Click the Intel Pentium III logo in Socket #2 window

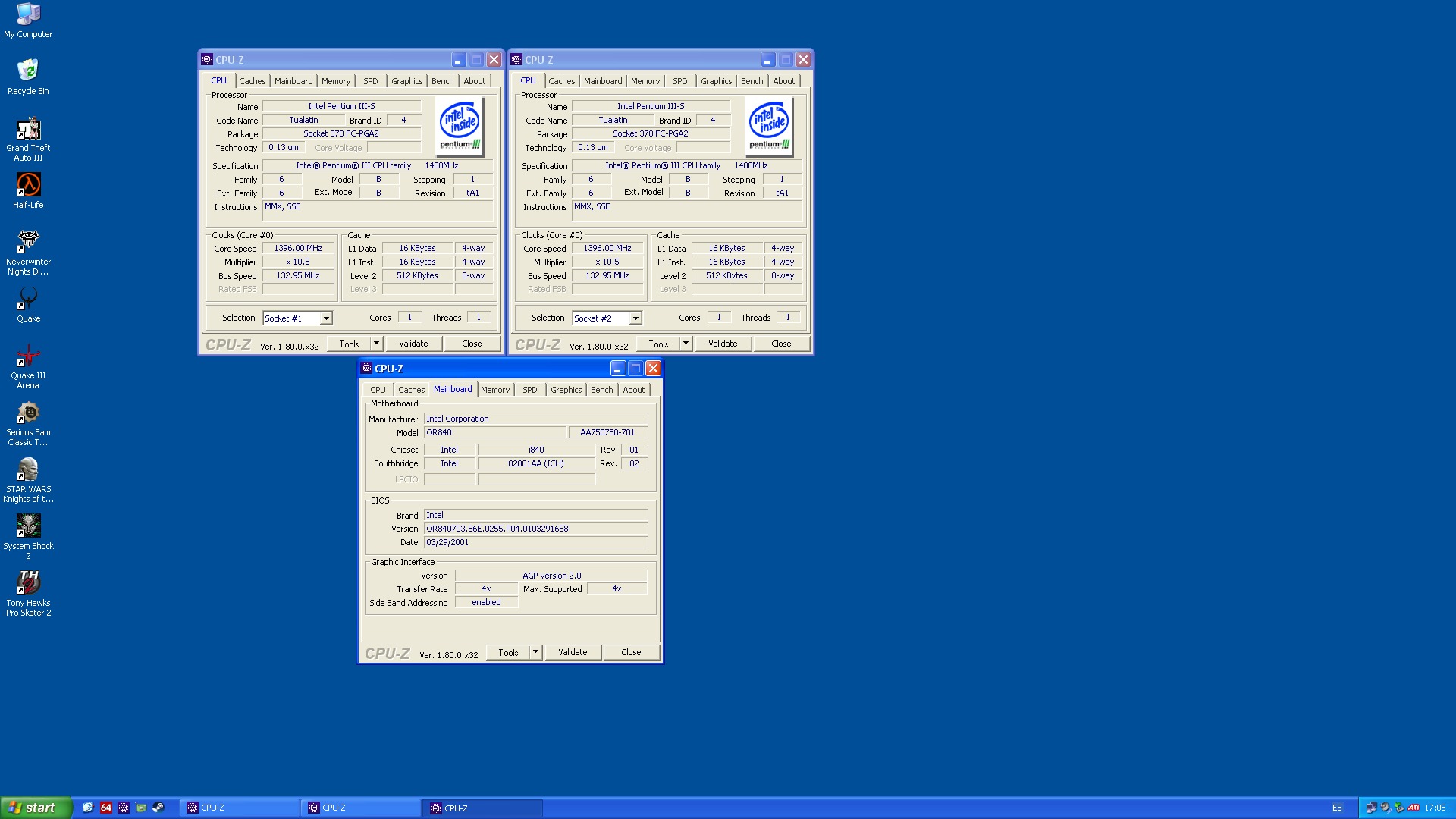pyautogui.click(x=769, y=126)
